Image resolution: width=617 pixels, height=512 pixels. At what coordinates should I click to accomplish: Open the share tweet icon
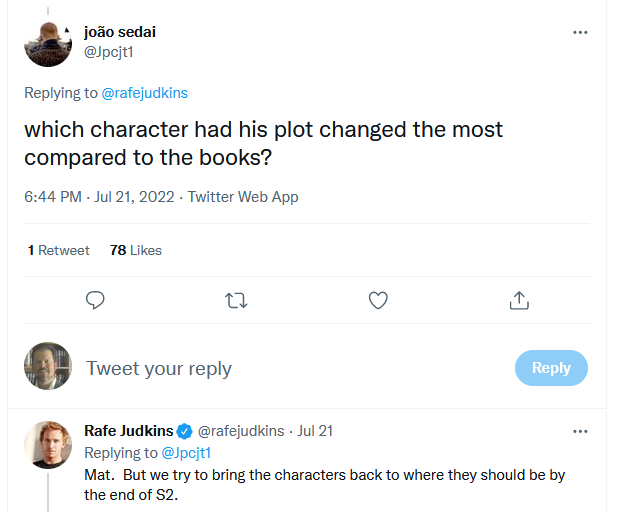[x=519, y=300]
